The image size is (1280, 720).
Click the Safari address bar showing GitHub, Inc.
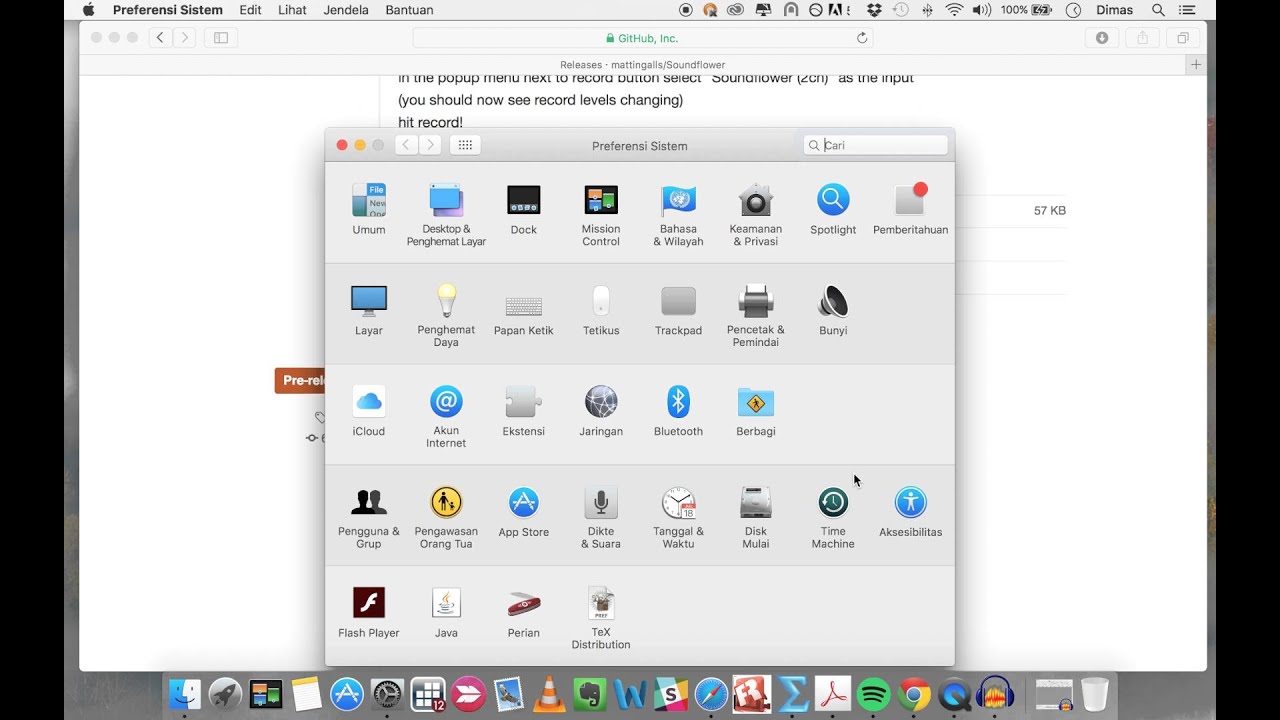[642, 38]
